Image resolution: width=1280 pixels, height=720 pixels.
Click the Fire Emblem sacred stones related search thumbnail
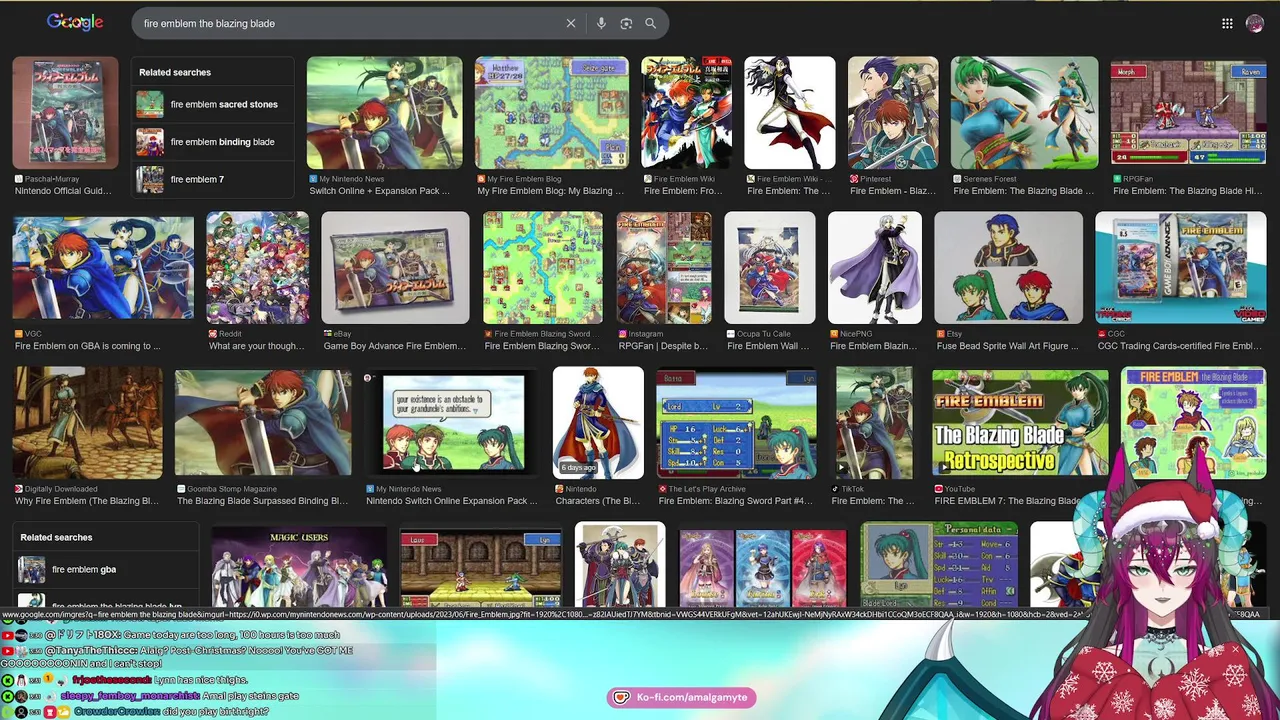150,104
